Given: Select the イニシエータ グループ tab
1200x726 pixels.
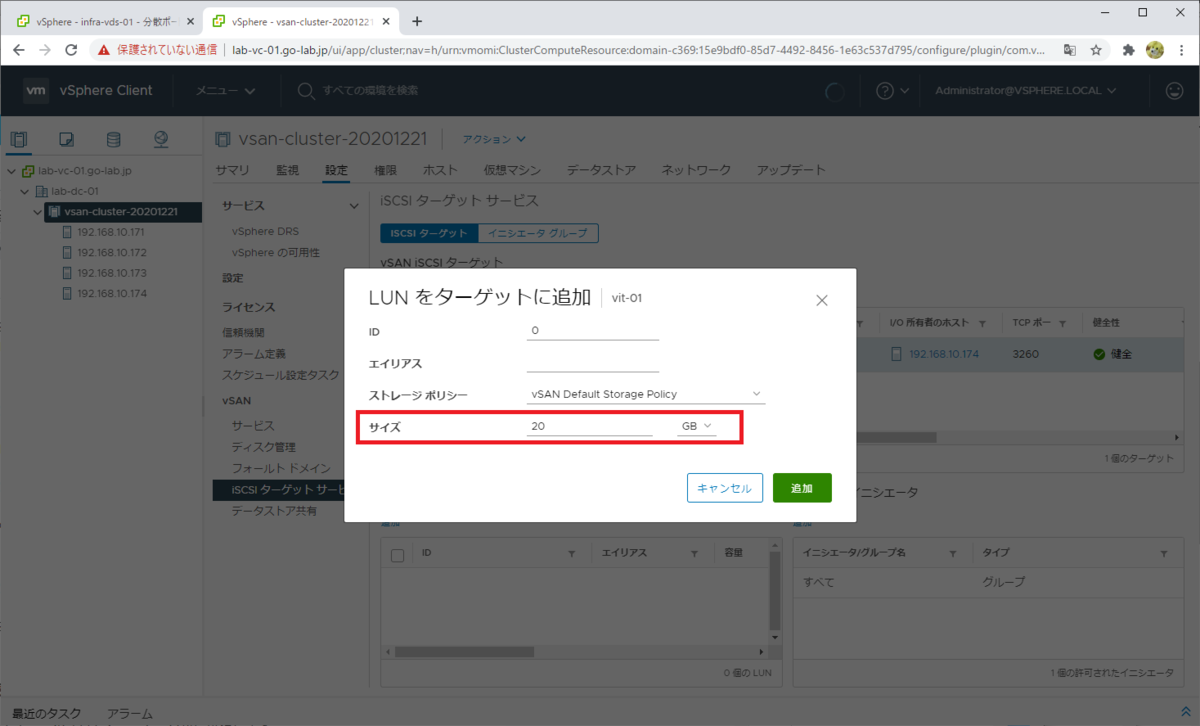Looking at the screenshot, I should [x=538, y=233].
